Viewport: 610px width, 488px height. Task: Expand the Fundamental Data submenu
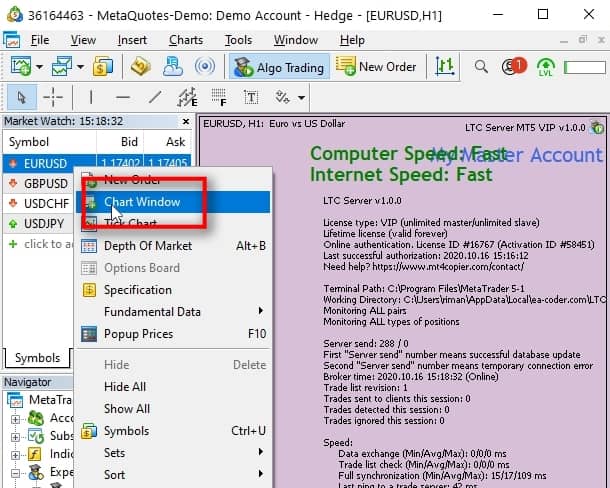click(x=173, y=312)
